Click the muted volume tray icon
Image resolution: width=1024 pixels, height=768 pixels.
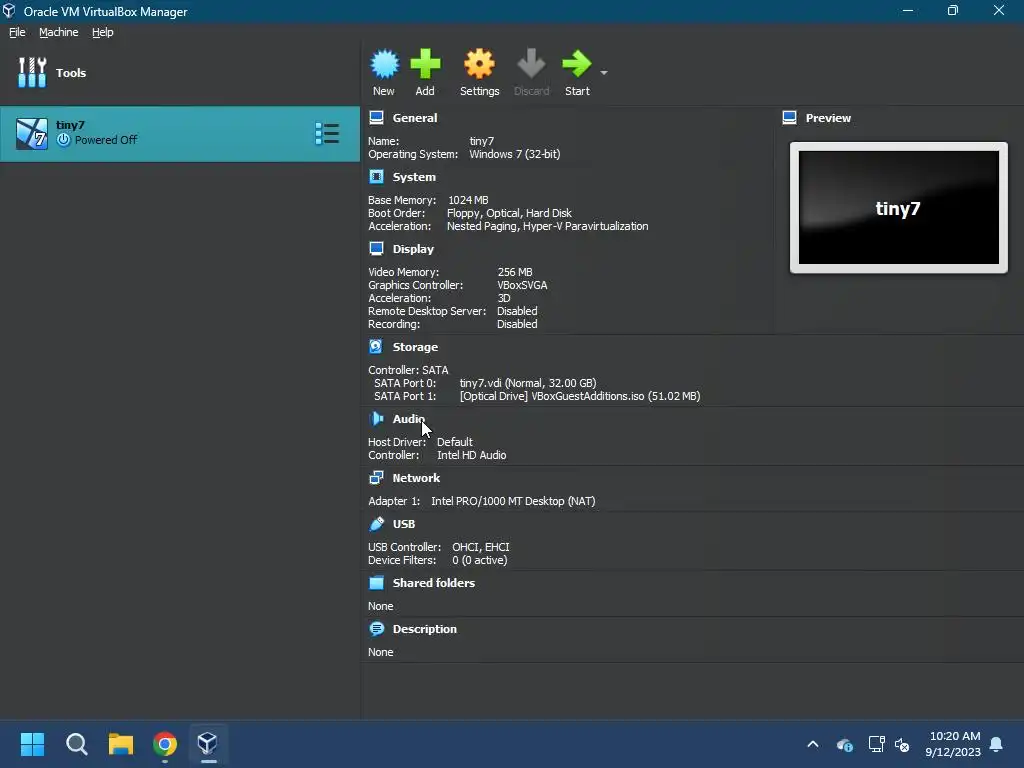pos(902,744)
